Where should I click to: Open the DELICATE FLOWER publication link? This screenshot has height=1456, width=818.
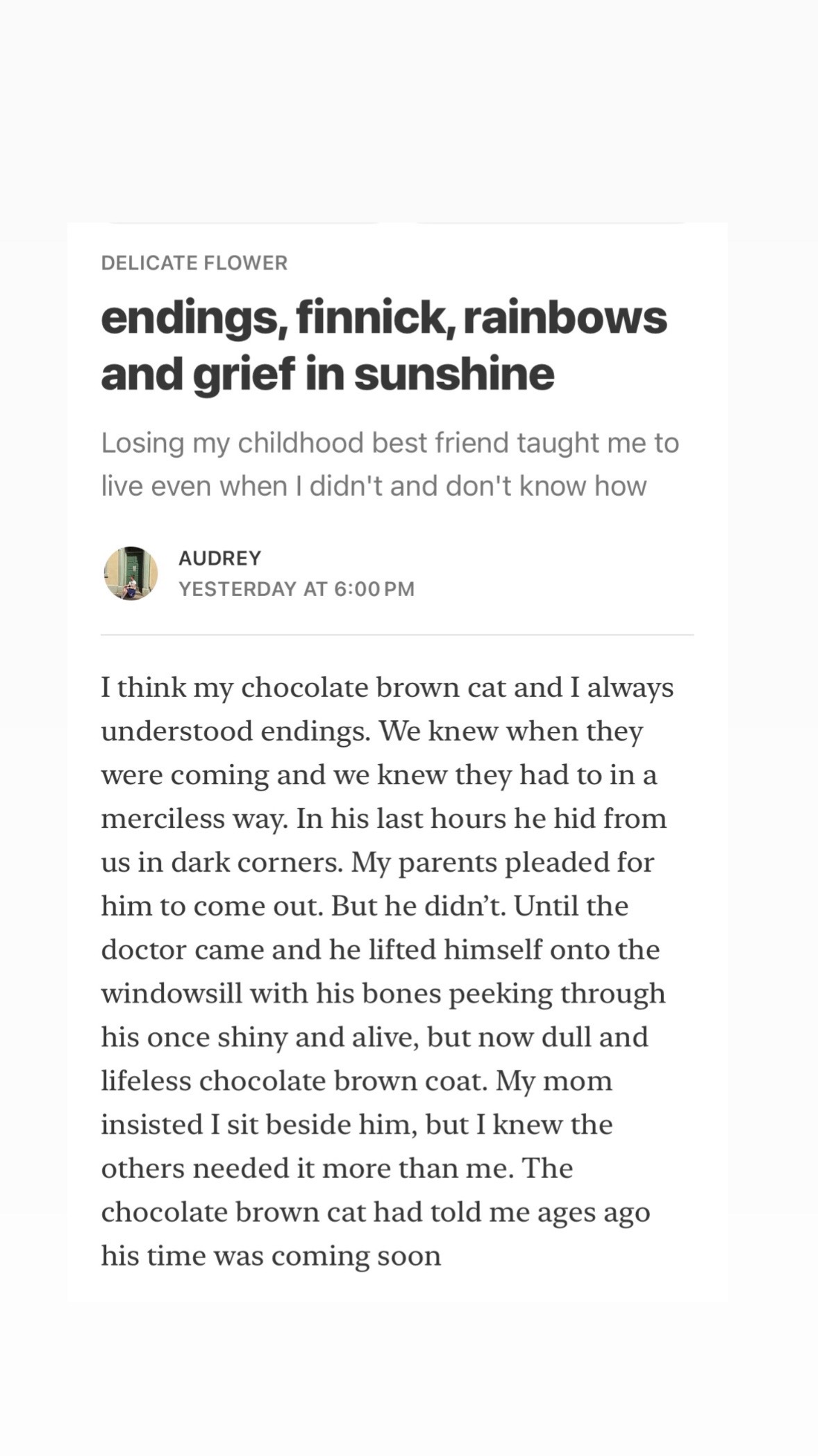[x=194, y=263]
